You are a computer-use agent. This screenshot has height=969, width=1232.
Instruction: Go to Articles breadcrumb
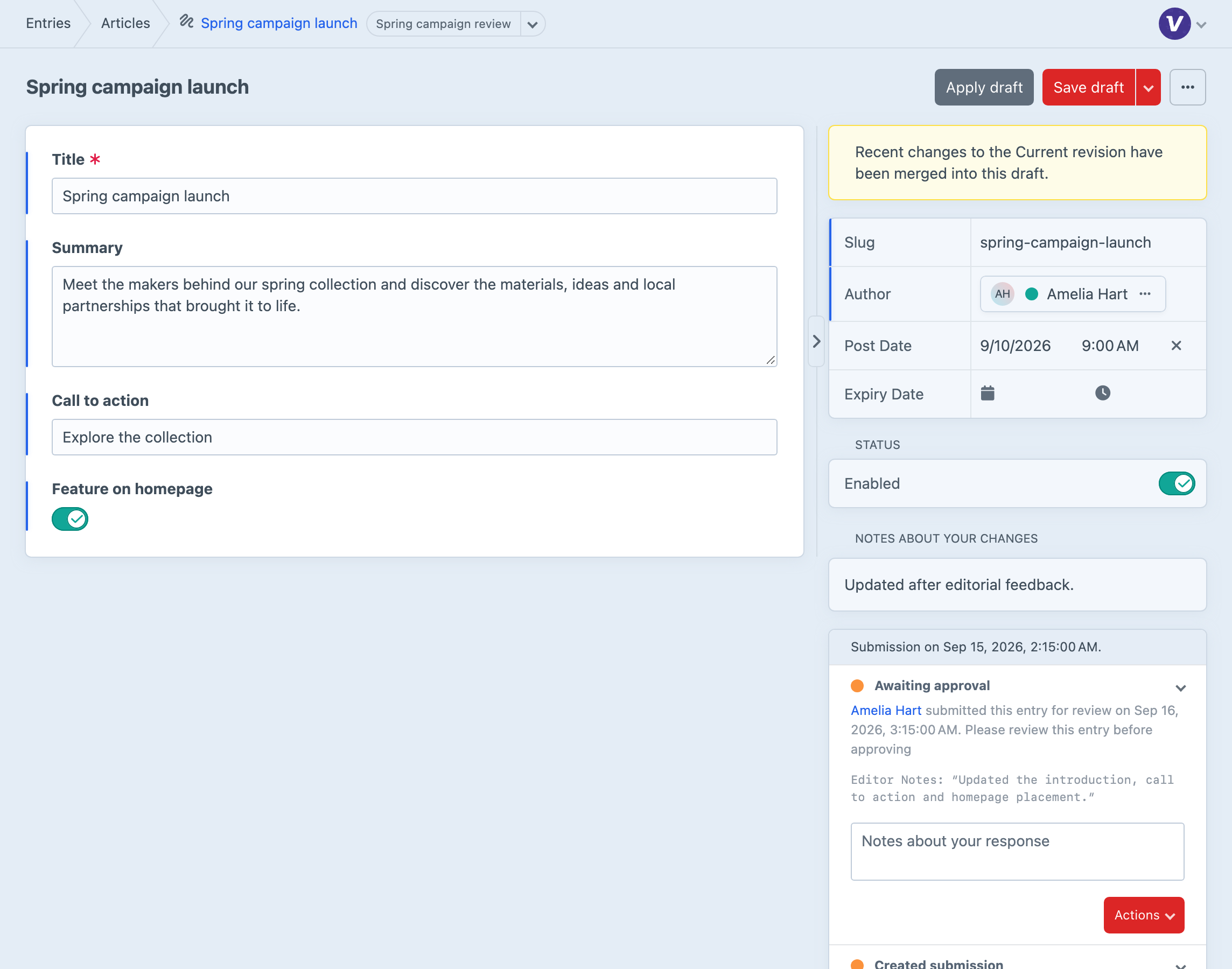125,23
